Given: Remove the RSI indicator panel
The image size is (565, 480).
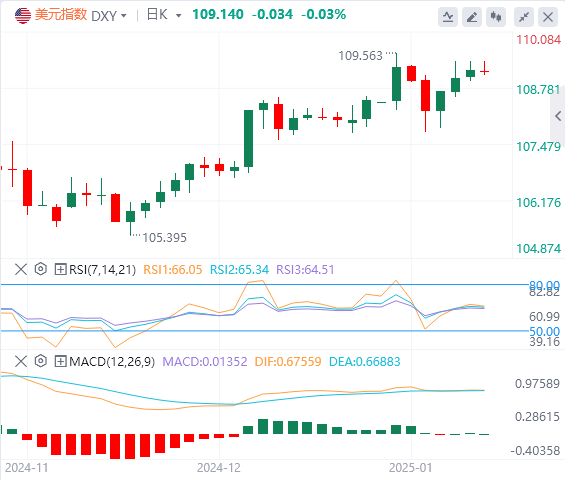Looking at the screenshot, I should [21, 269].
